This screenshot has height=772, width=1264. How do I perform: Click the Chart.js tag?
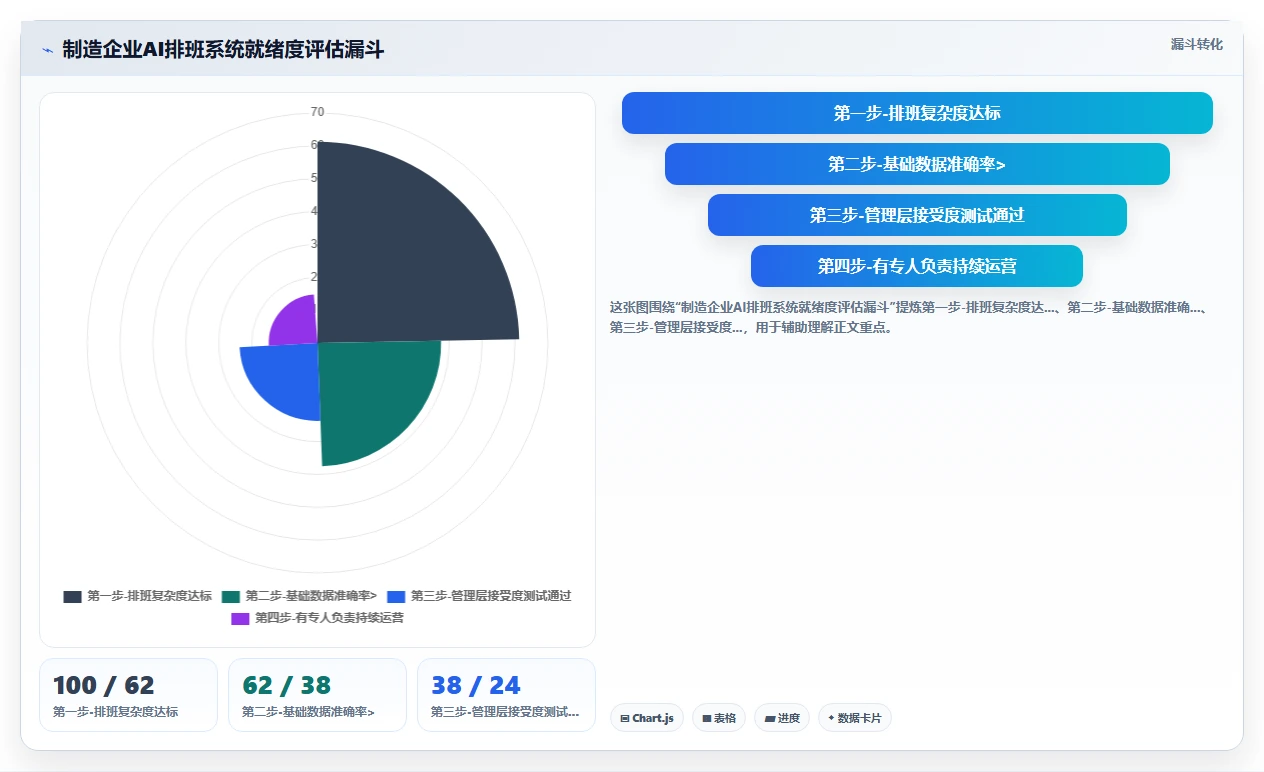click(647, 718)
